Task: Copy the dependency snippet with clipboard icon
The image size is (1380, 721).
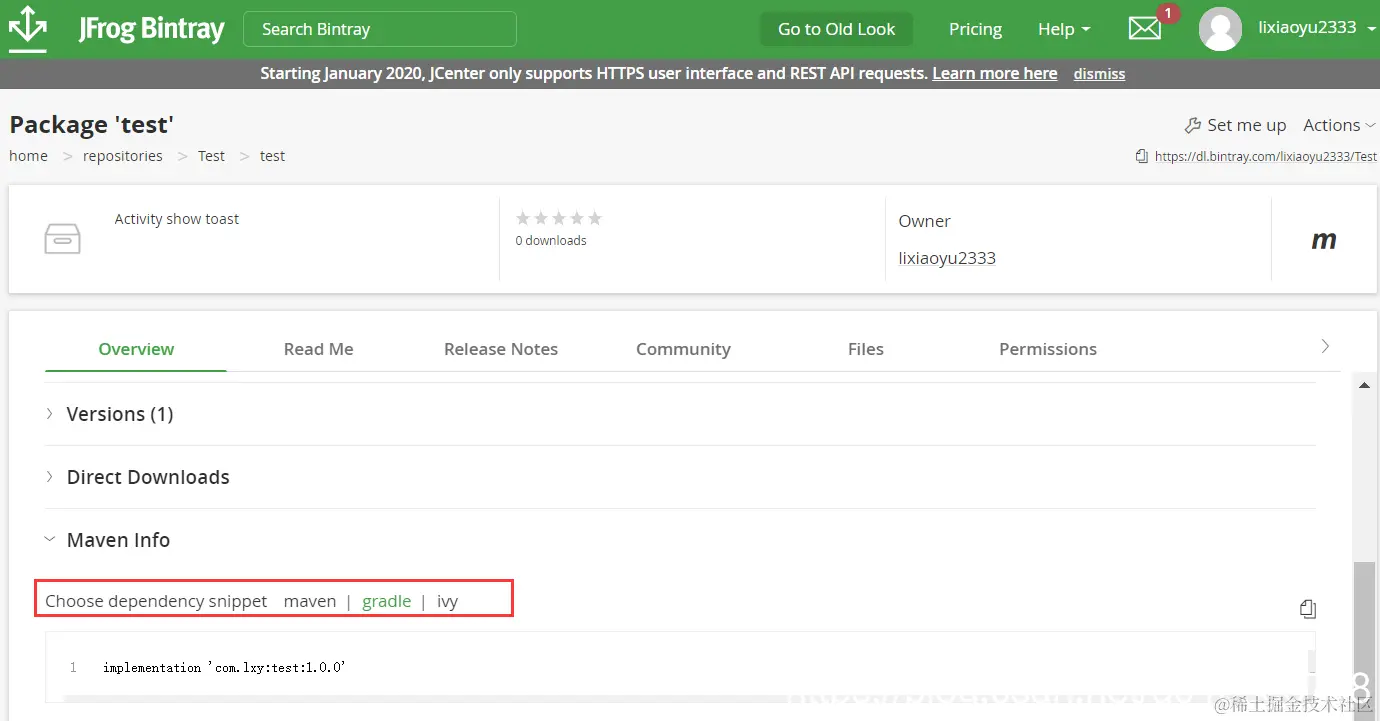Action: coord(1308,608)
